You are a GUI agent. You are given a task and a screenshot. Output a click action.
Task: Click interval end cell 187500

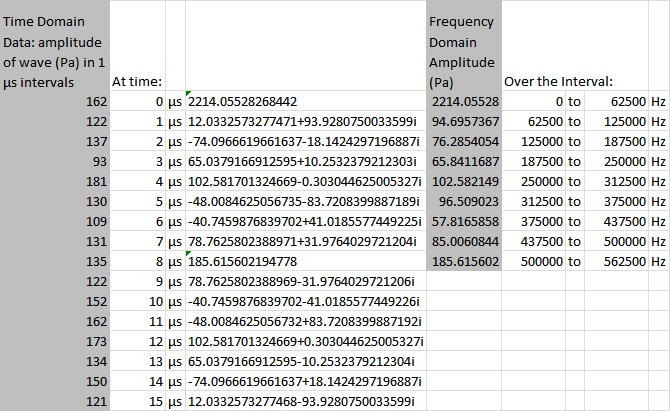(616, 141)
